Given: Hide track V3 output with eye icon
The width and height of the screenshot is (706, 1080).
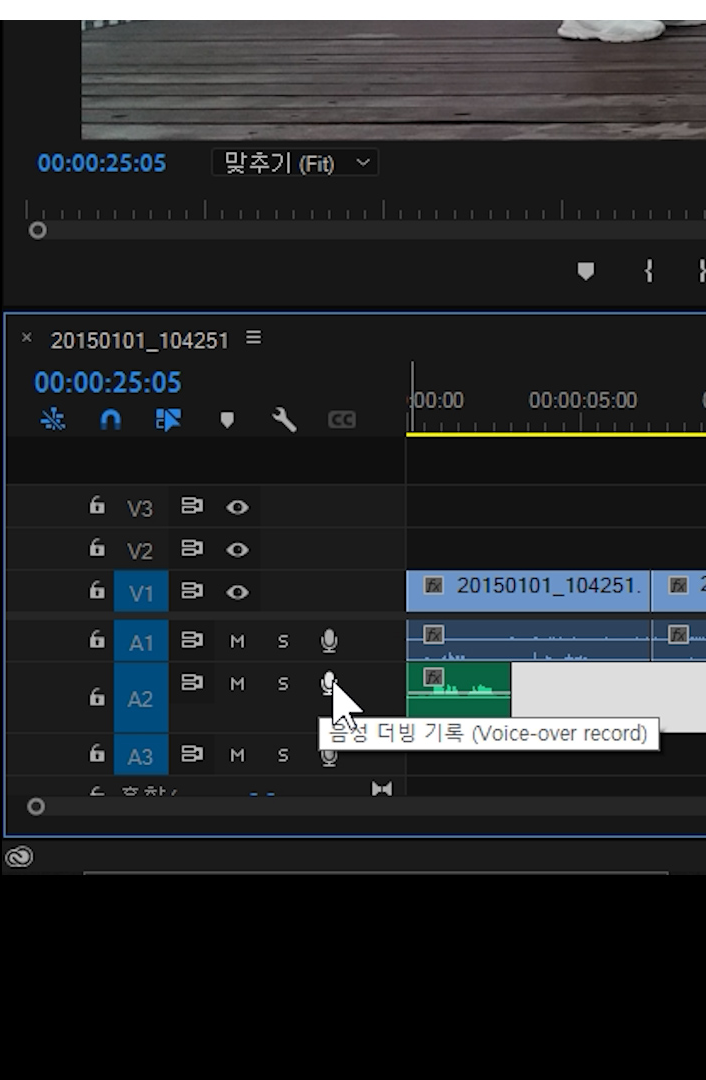Looking at the screenshot, I should pyautogui.click(x=238, y=508).
